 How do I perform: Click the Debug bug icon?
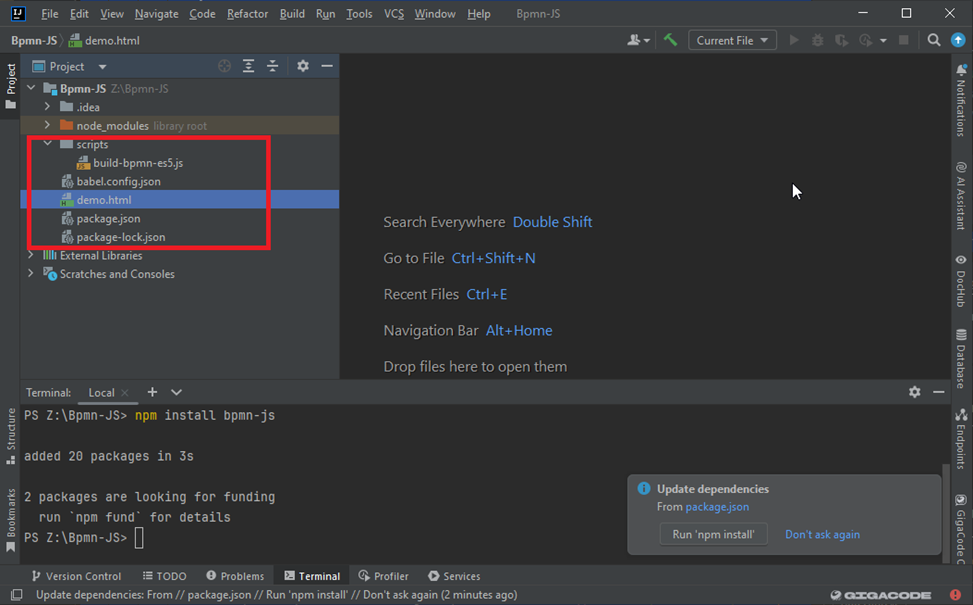(818, 40)
